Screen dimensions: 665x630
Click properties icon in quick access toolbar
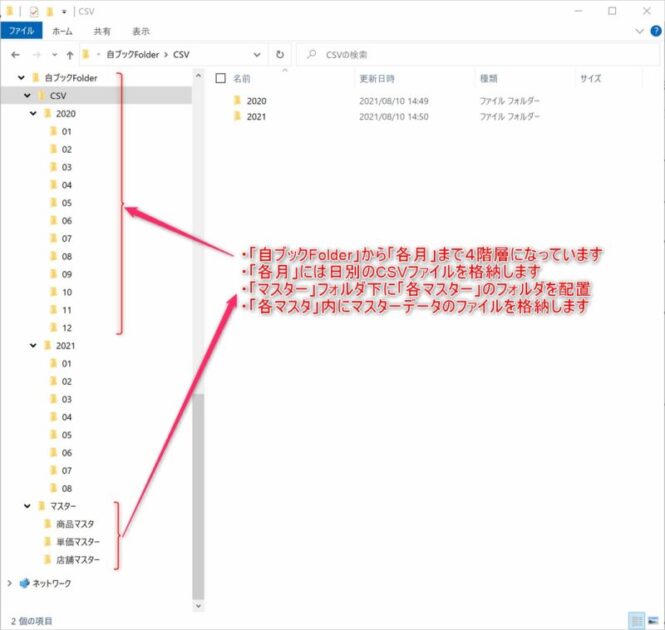(x=34, y=11)
